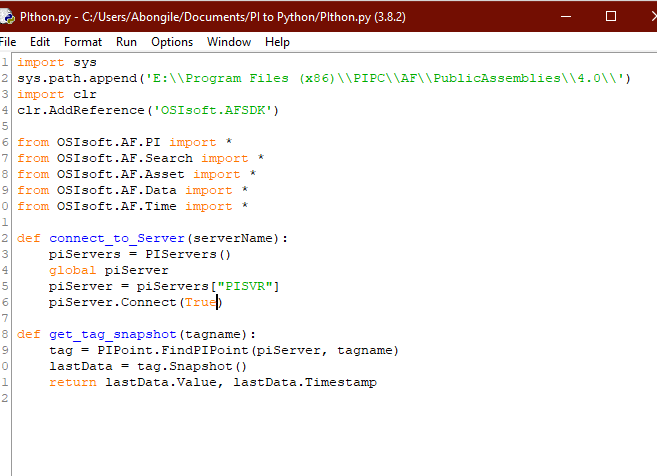Click on the "import sys" line
This screenshot has width=657, height=476.
click(50, 62)
